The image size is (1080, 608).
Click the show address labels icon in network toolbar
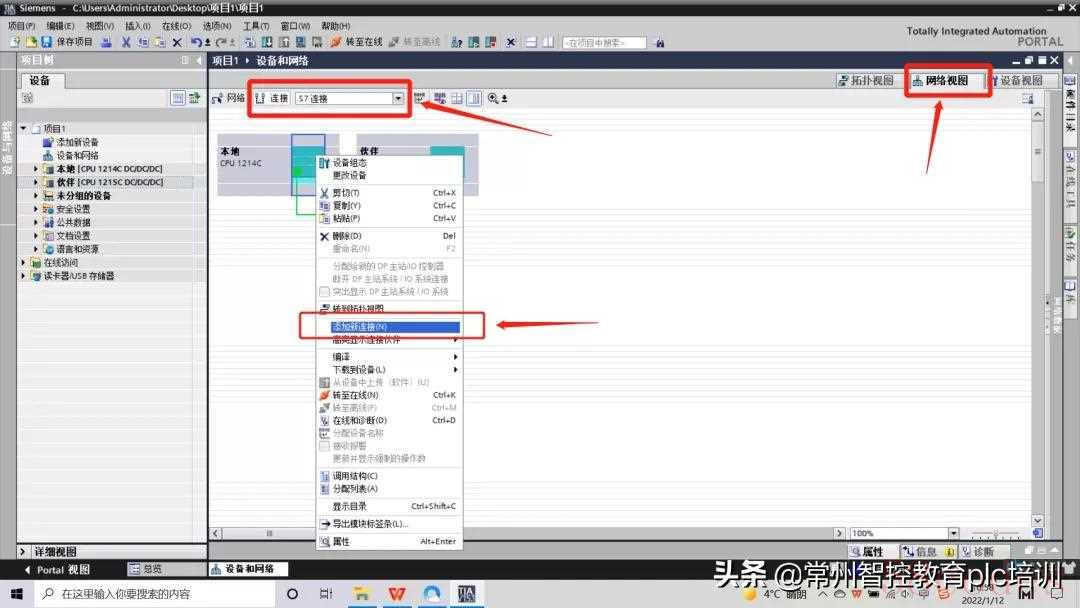[x=439, y=98]
